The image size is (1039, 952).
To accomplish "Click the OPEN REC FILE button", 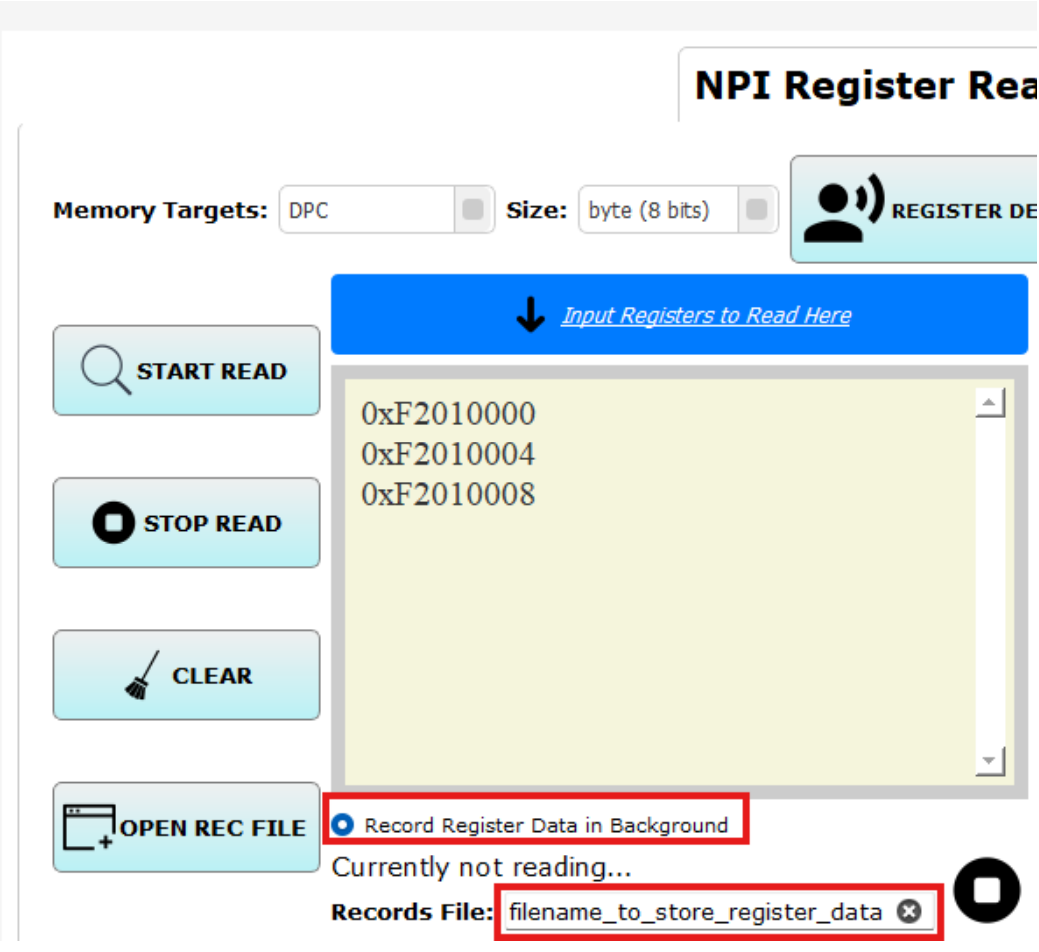I will [186, 827].
